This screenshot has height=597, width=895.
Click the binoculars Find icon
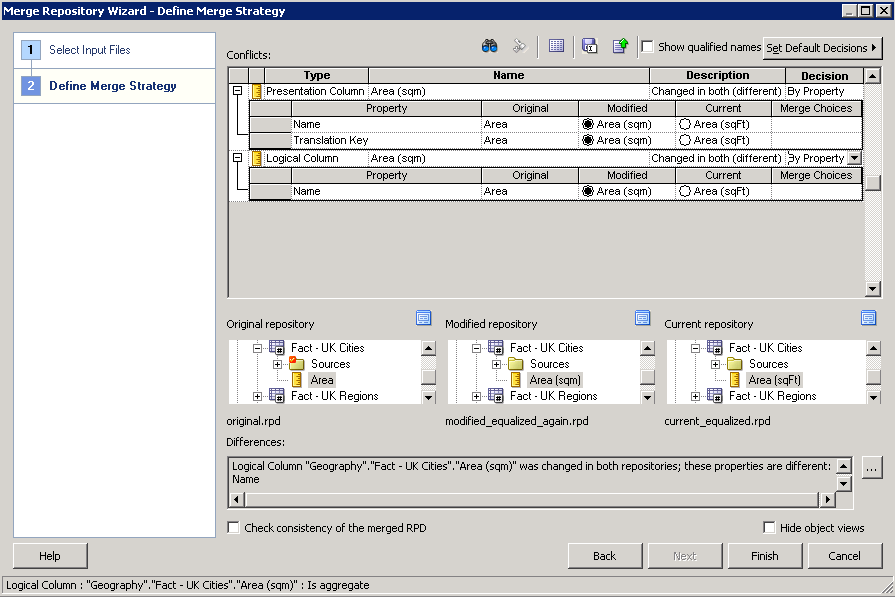pos(489,46)
